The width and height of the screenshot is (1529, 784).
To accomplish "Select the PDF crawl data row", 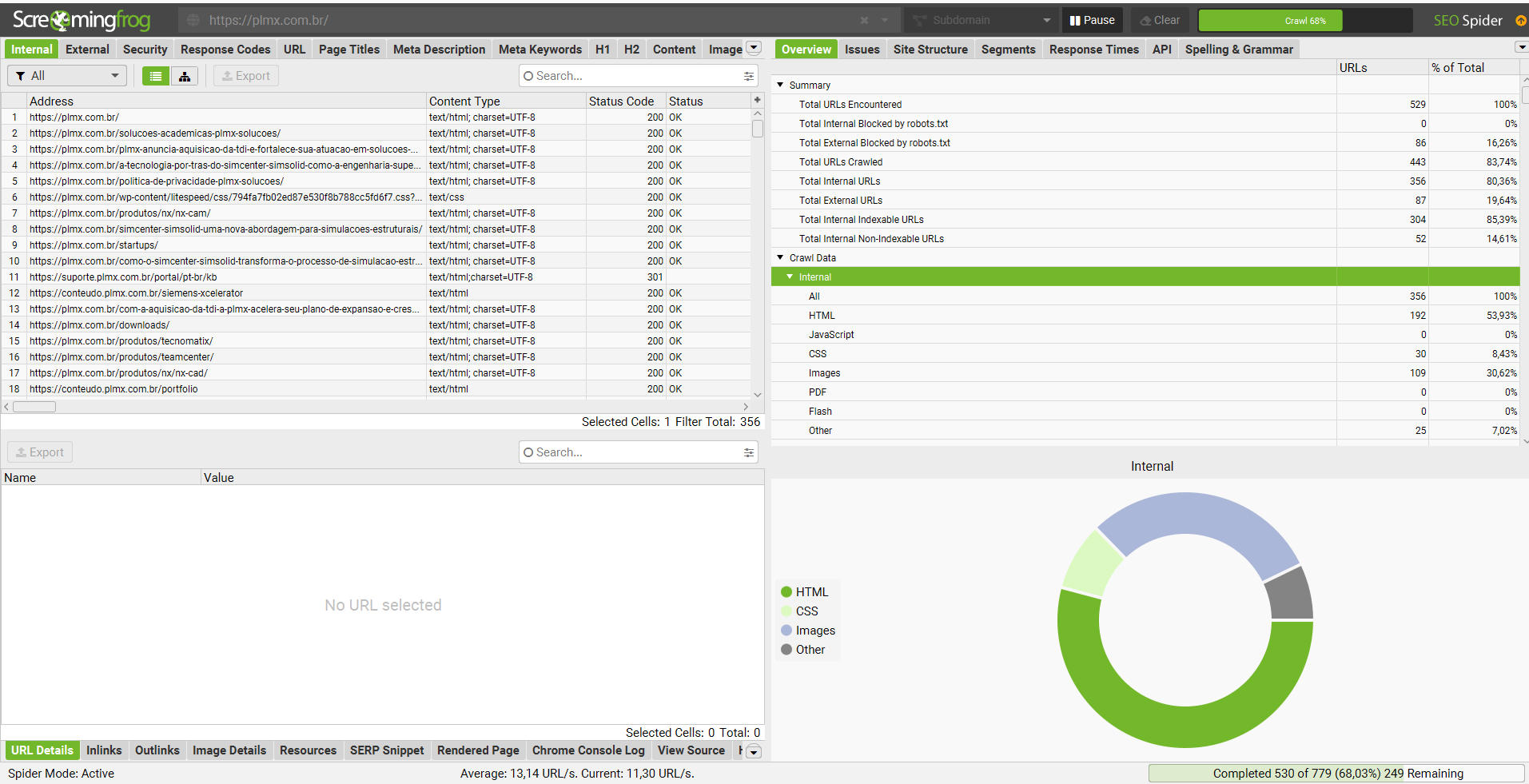I will pos(1145,392).
